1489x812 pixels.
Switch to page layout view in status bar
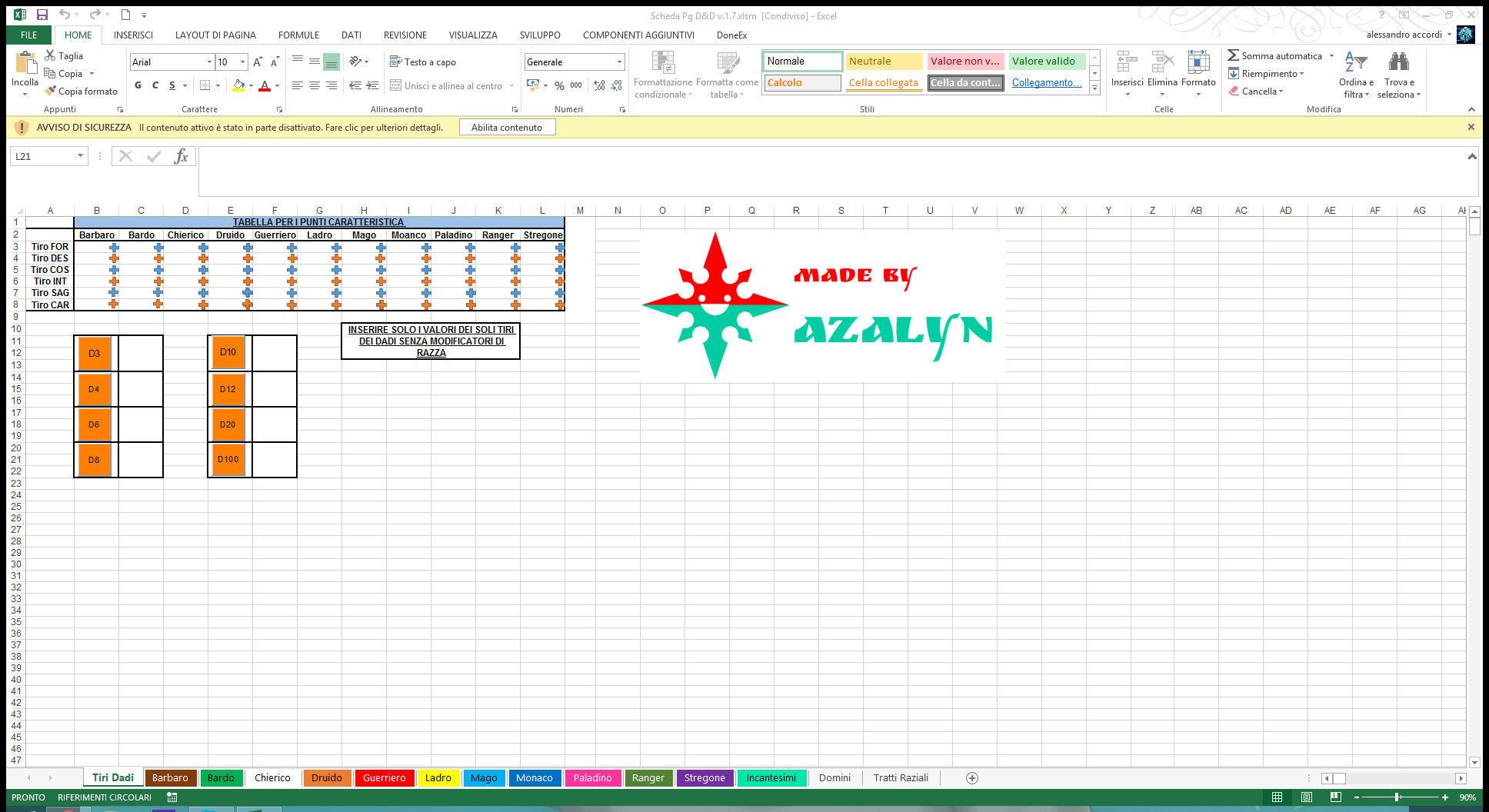[1307, 797]
